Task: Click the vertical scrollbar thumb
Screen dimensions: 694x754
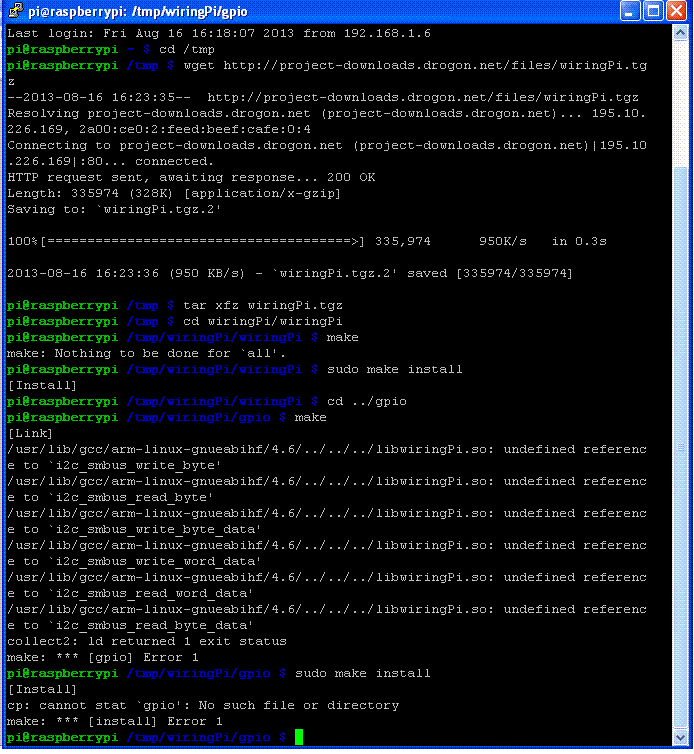Action: coord(680,447)
